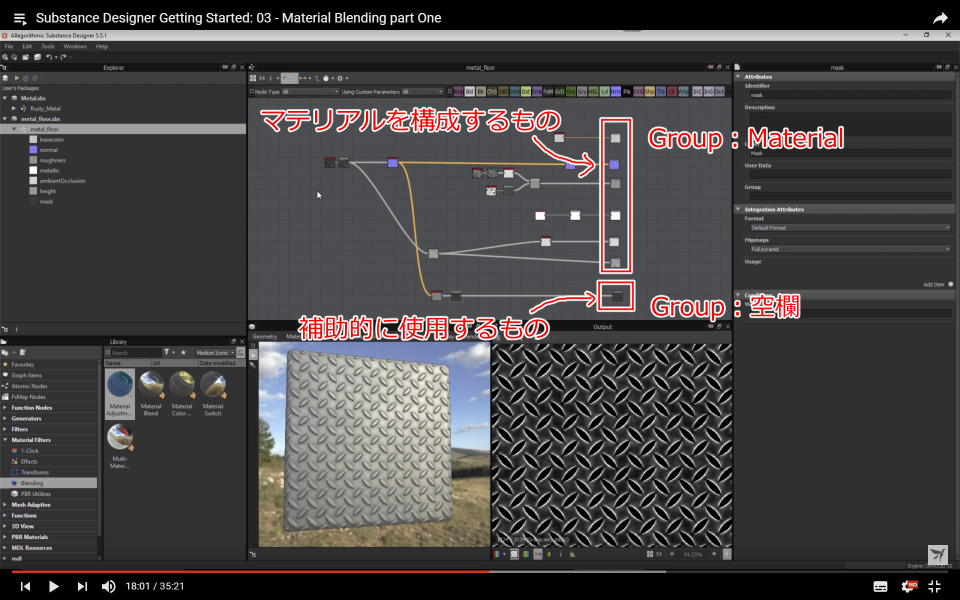Click the Pixel Processor (Pix) shortcut icon
Viewport: 960px width, 600px height.
626,92
